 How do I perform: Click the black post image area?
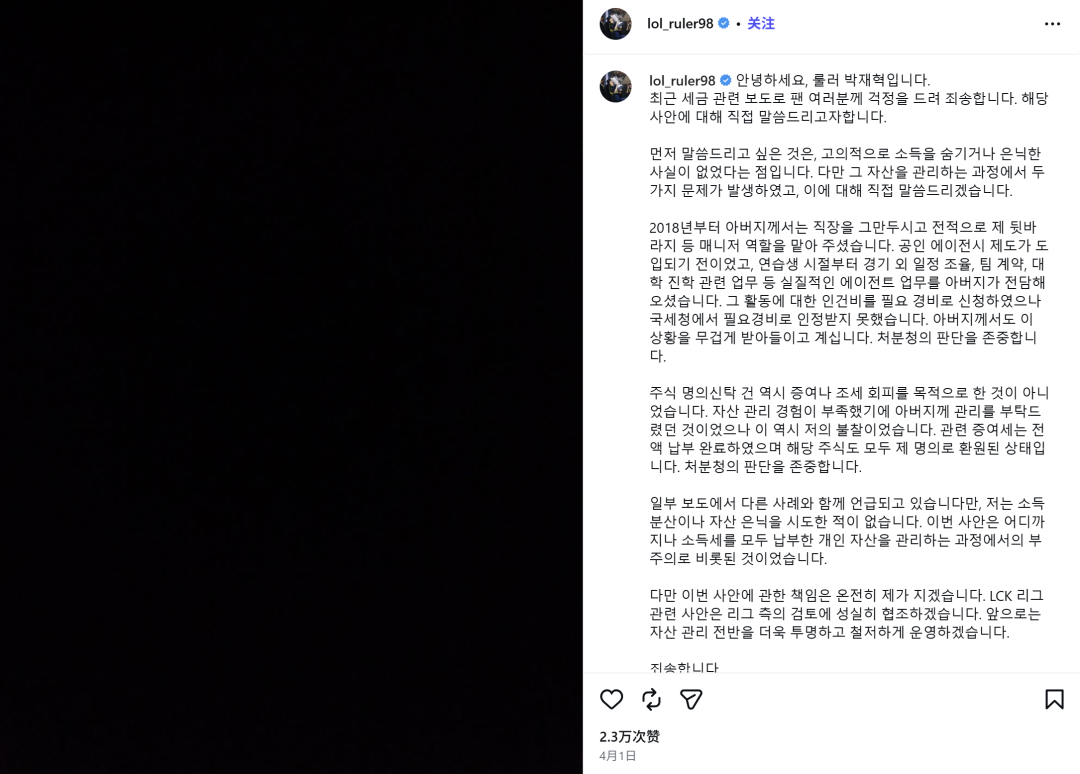tap(291, 387)
